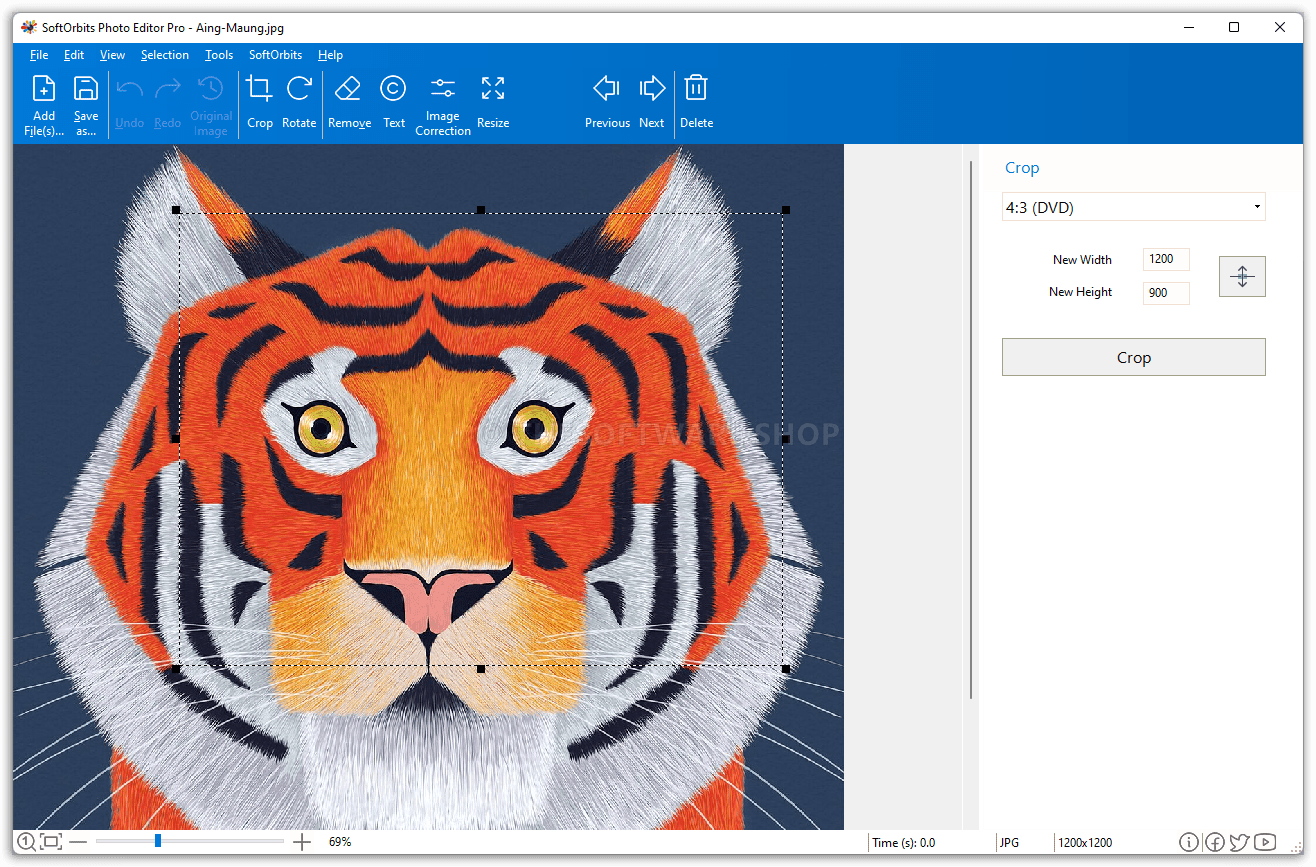Expand the 4:3 (DVD) aspect ratio dropdown
Viewport: 1316px width, 867px height.
[x=1133, y=207]
